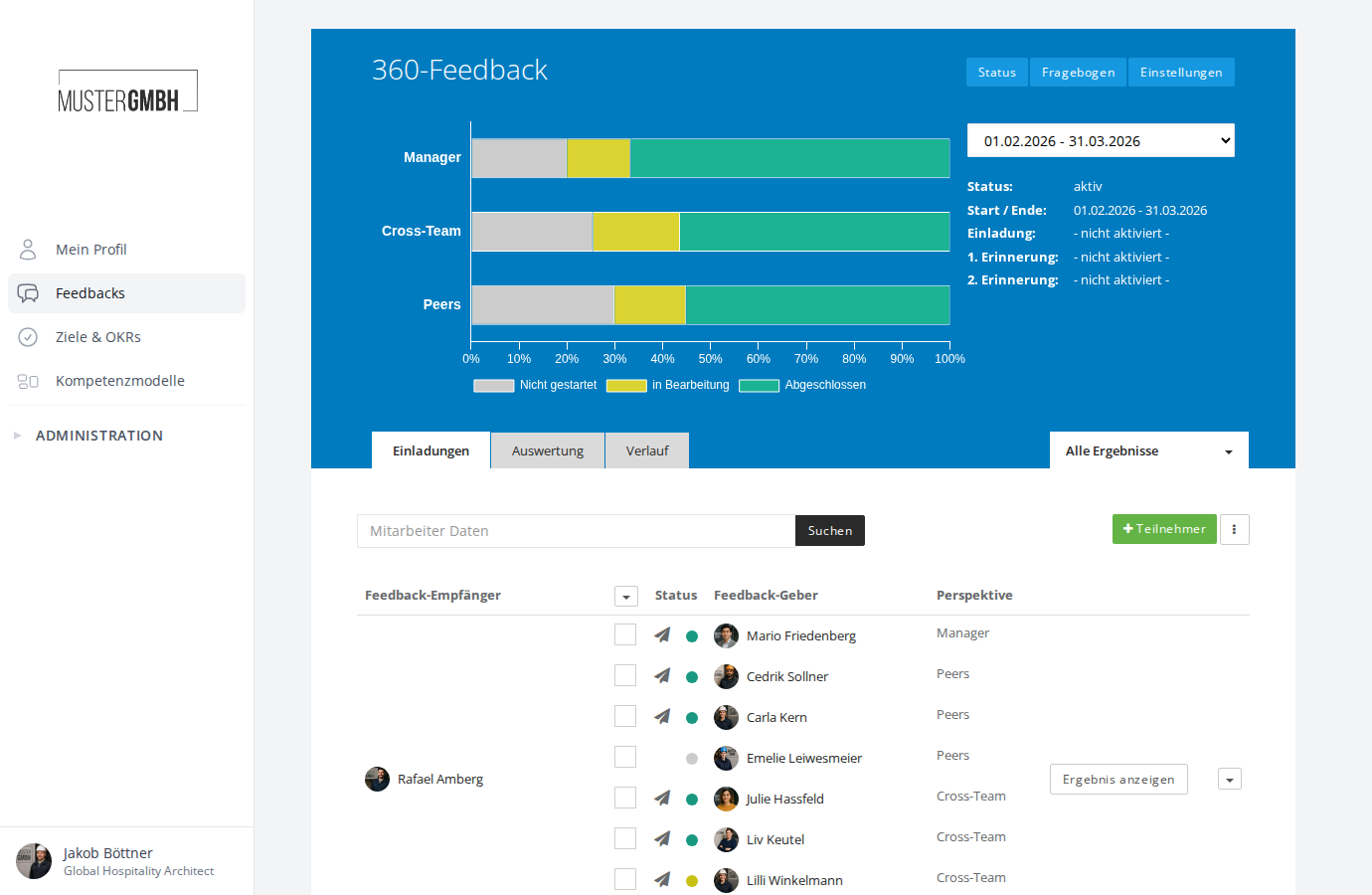This screenshot has width=1372, height=895.
Task: Tick the checkbox for Lilli Winkelmann
Action: pos(625,879)
